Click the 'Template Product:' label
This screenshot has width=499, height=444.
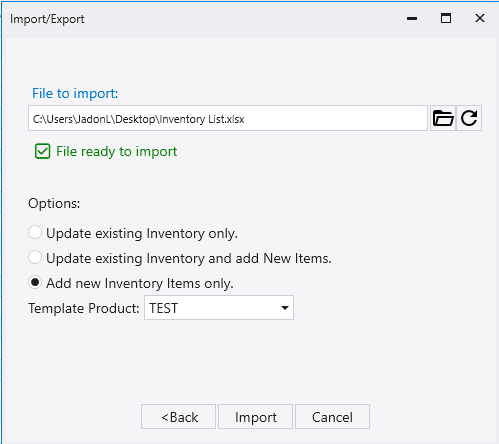pos(84,308)
